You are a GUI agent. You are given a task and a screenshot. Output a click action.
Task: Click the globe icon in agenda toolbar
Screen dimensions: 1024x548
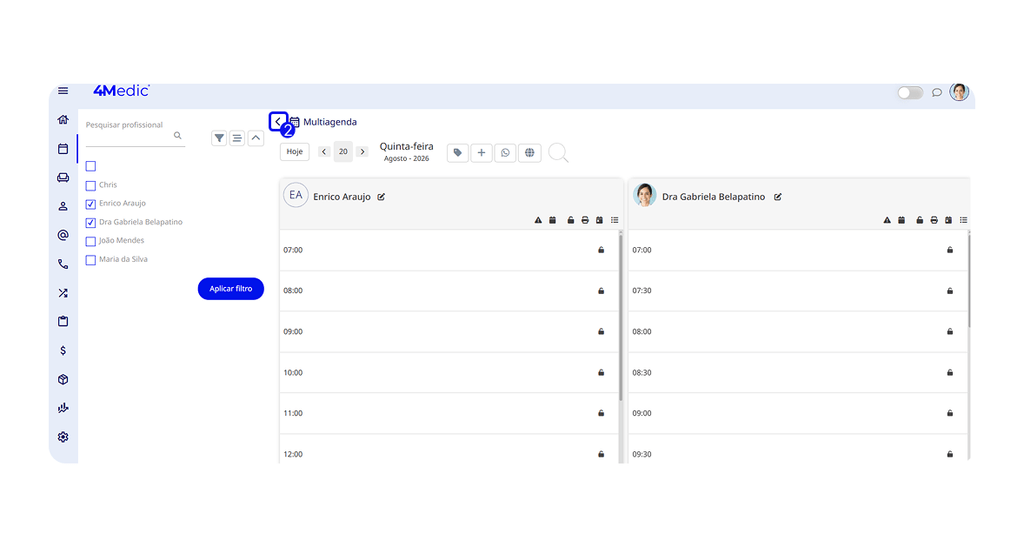coord(530,153)
